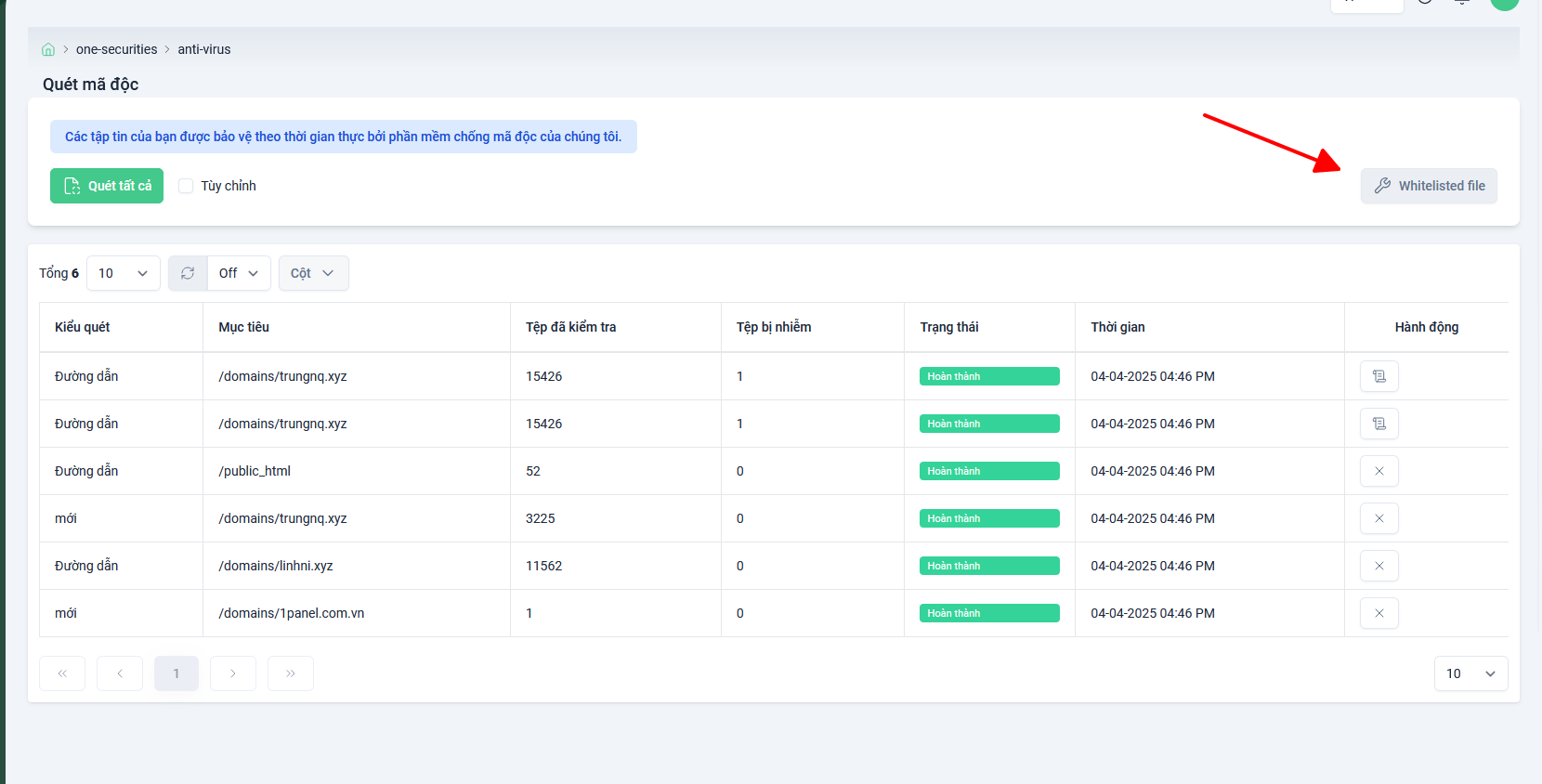This screenshot has width=1542, height=784.
Task: Click the 52 files checked value
Action: pos(533,471)
